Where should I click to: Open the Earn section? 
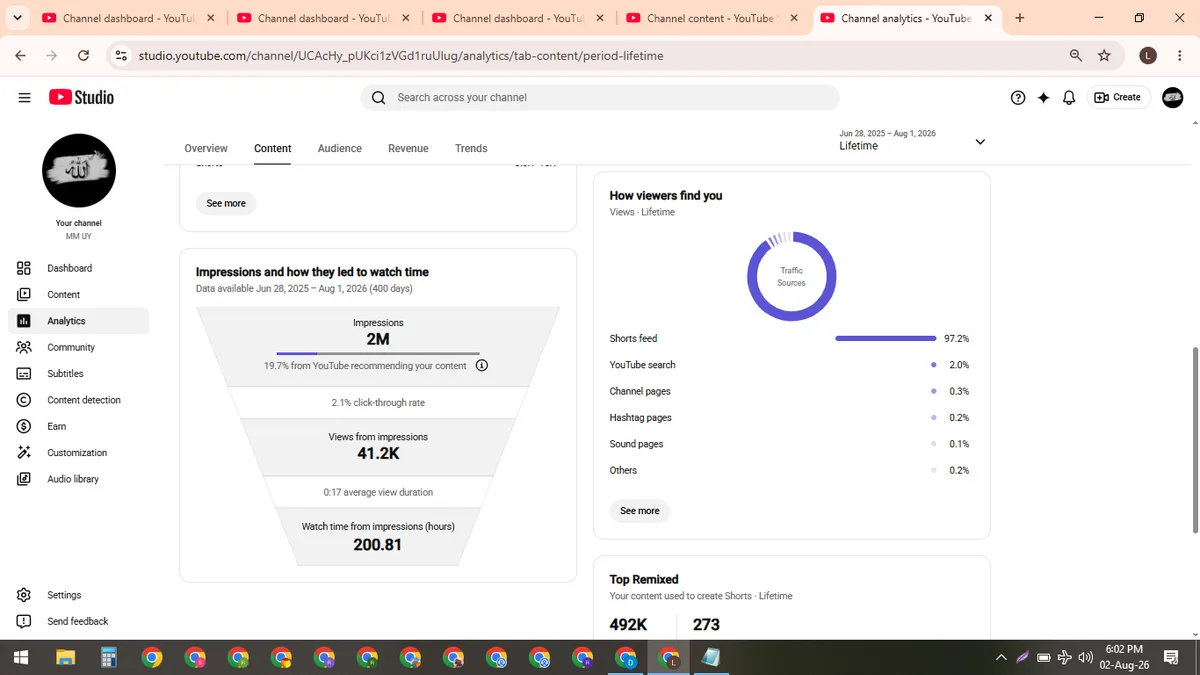[x=78, y=426]
